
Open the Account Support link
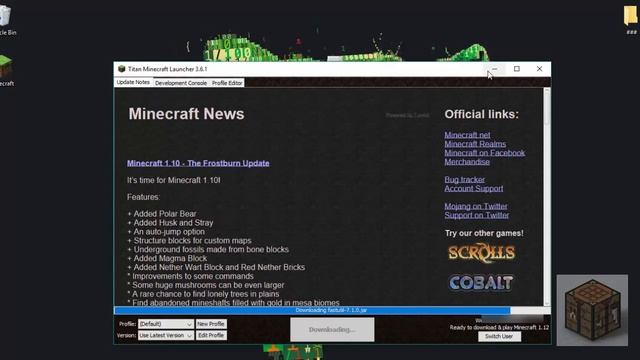(x=473, y=189)
